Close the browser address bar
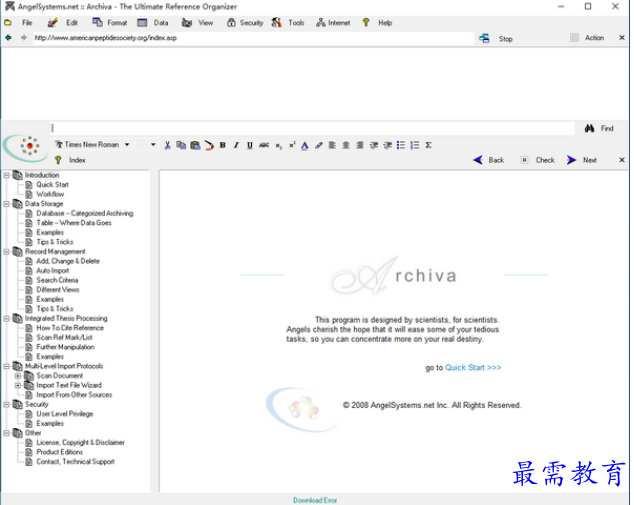This screenshot has height=505, width=634. tap(622, 38)
